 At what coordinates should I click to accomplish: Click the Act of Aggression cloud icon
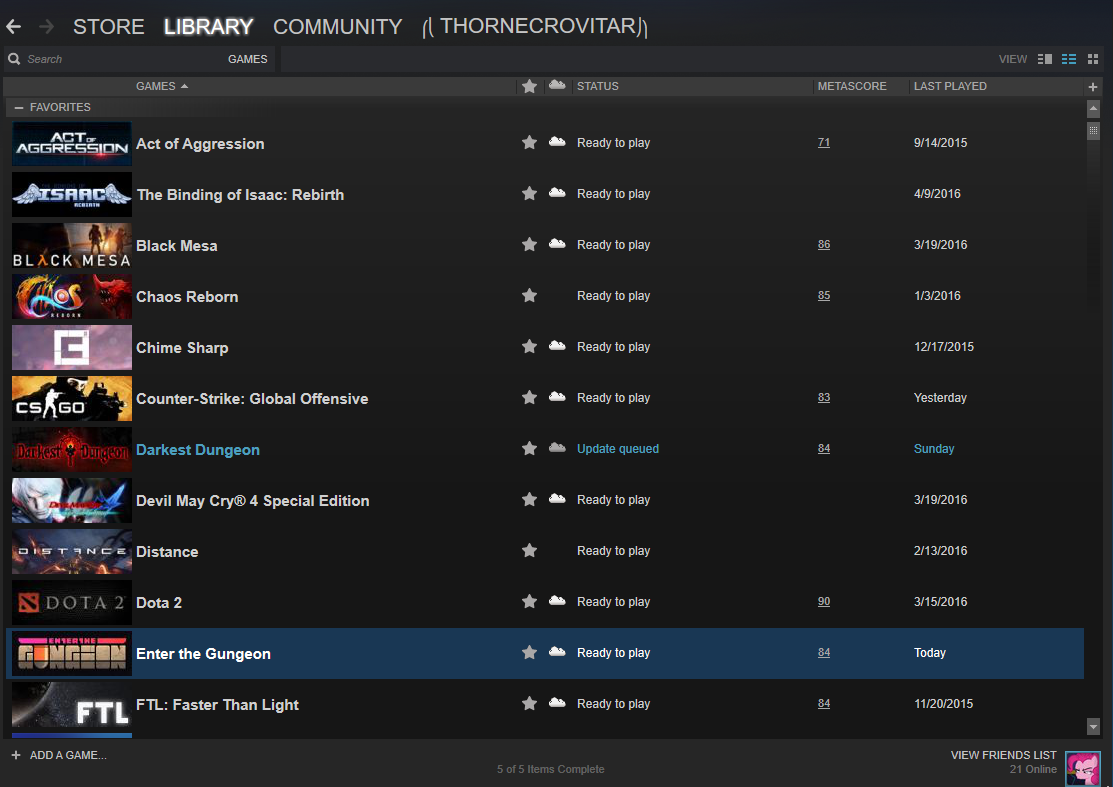557,142
